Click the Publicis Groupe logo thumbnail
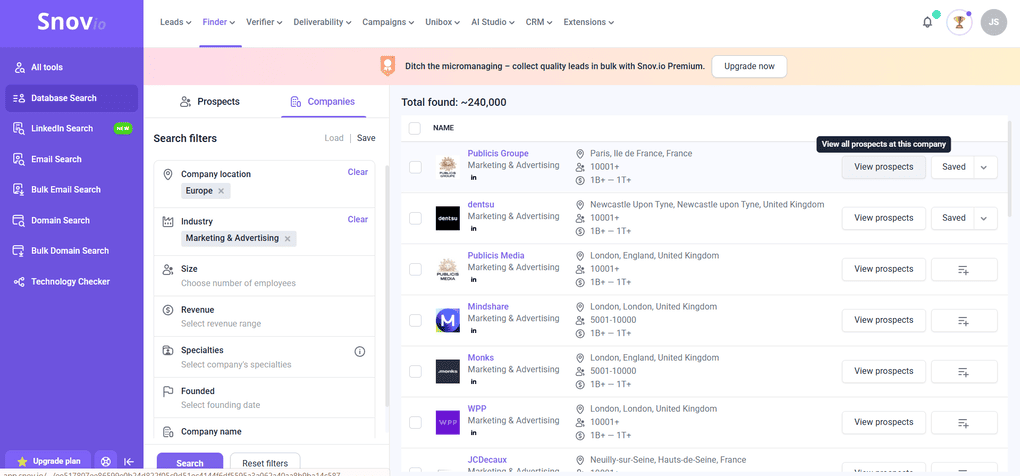Viewport: 1020px width, 476px height. [448, 166]
